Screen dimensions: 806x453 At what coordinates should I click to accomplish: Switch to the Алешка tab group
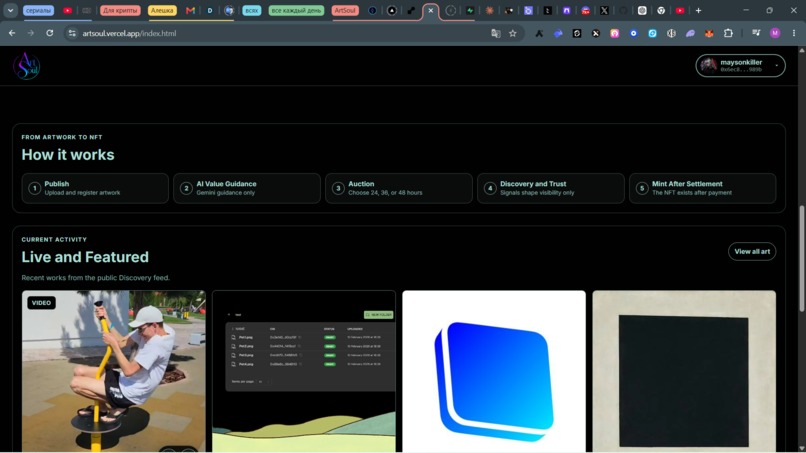click(162, 10)
